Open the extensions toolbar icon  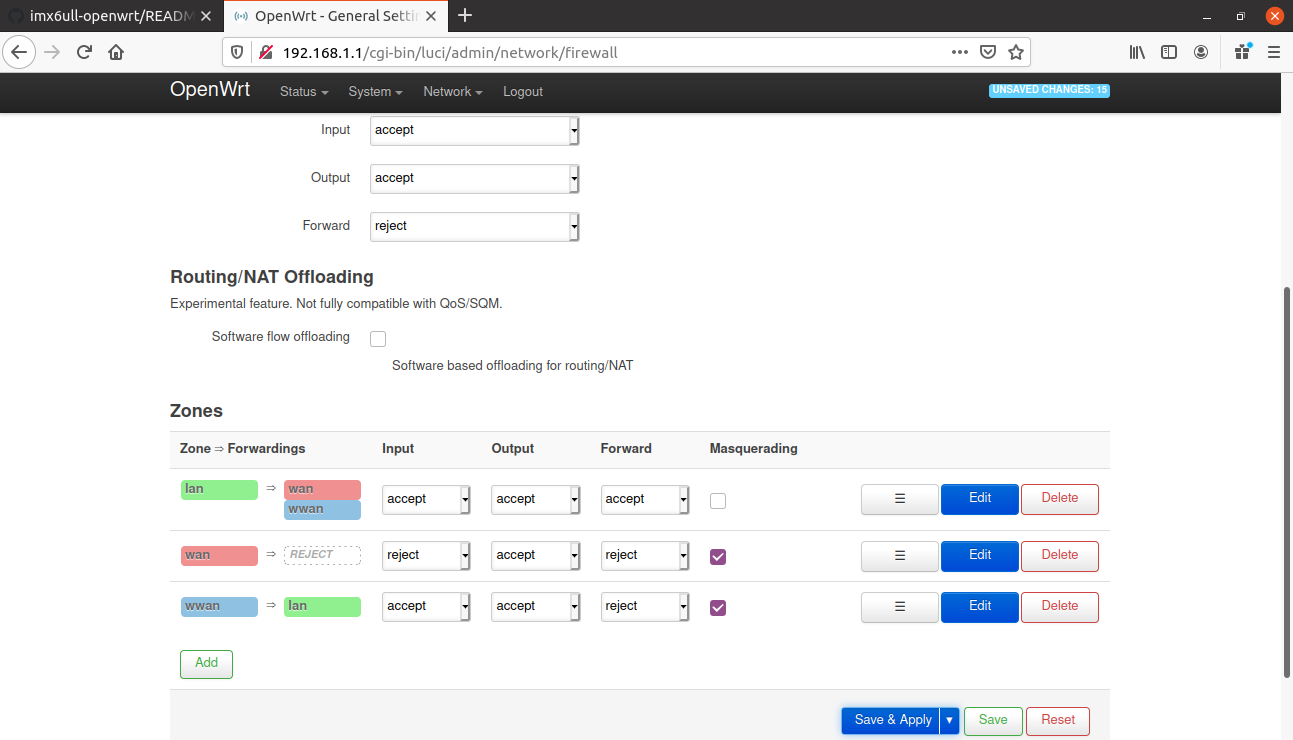point(1242,52)
